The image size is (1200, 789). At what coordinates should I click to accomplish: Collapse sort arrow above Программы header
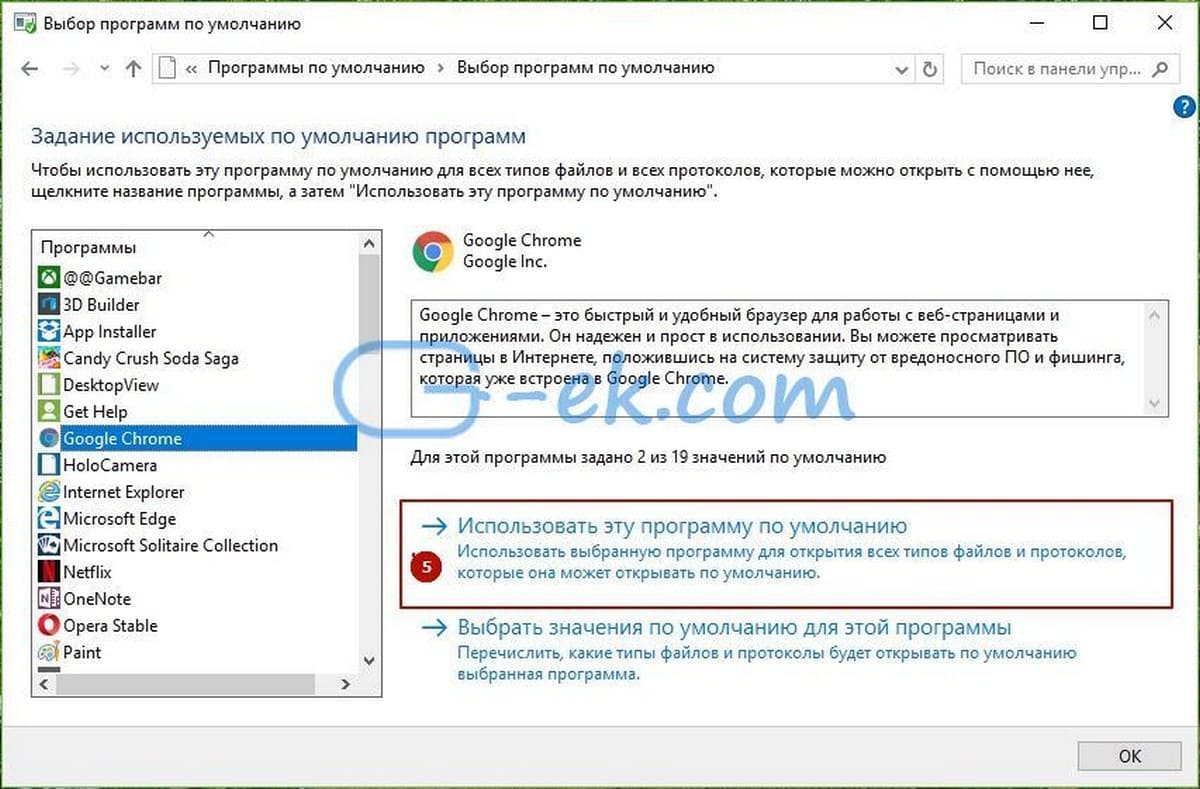point(208,234)
